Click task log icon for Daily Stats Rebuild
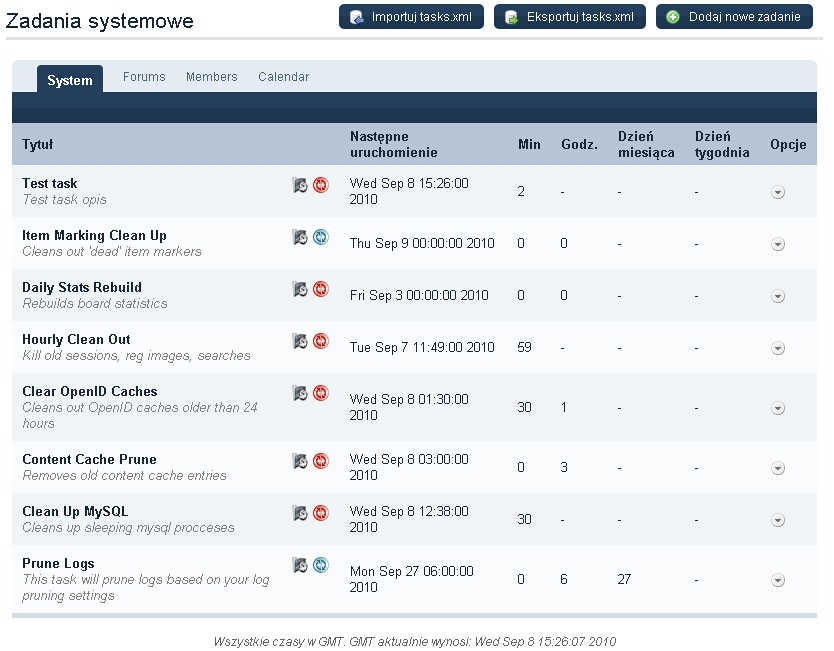Viewport: 834px width, 651px height. tap(299, 289)
